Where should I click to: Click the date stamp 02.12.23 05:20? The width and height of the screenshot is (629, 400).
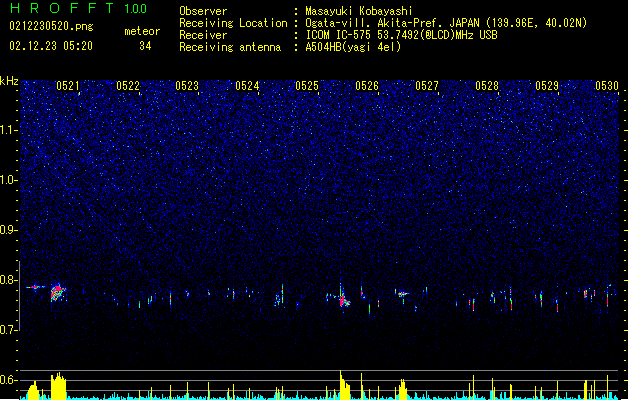click(51, 46)
